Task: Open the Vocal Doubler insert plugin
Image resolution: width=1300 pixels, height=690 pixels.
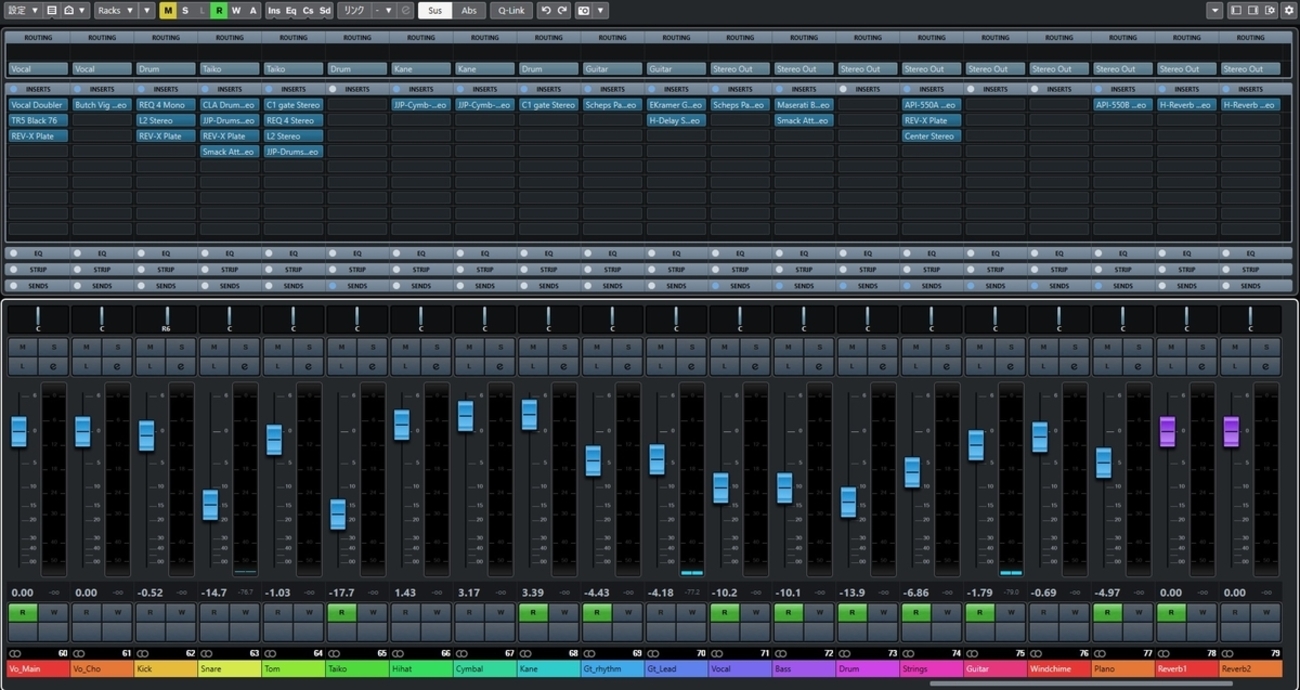Action: (38, 105)
